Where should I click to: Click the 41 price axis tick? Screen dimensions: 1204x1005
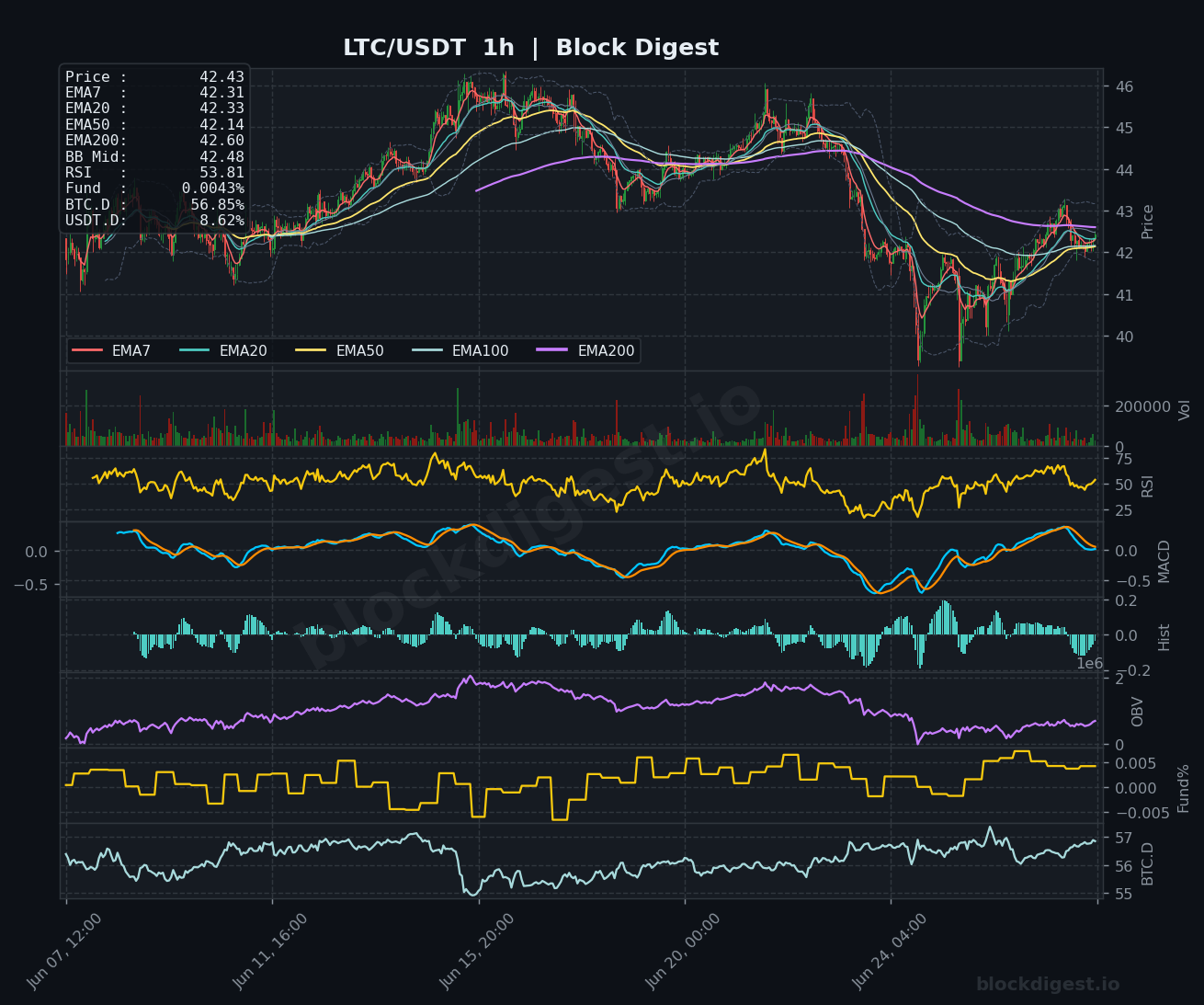1124,295
